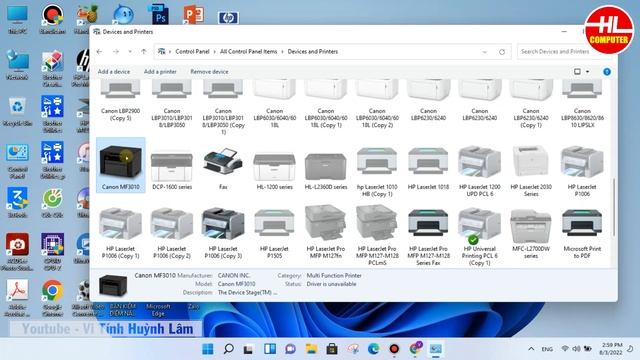Go back with the Back arrow
Viewport: 640px width, 360px height.
[100, 52]
